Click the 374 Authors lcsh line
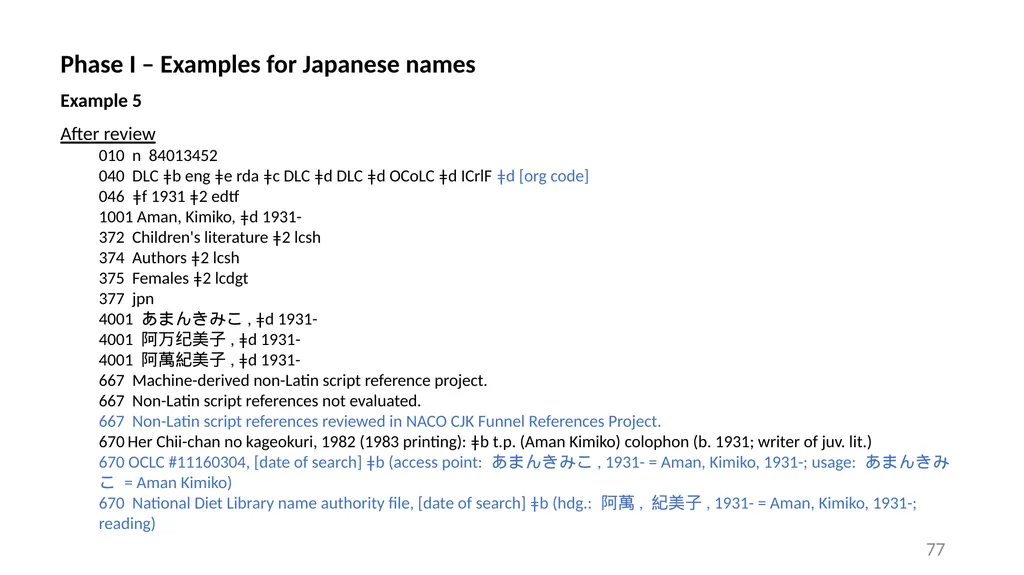 coord(169,258)
